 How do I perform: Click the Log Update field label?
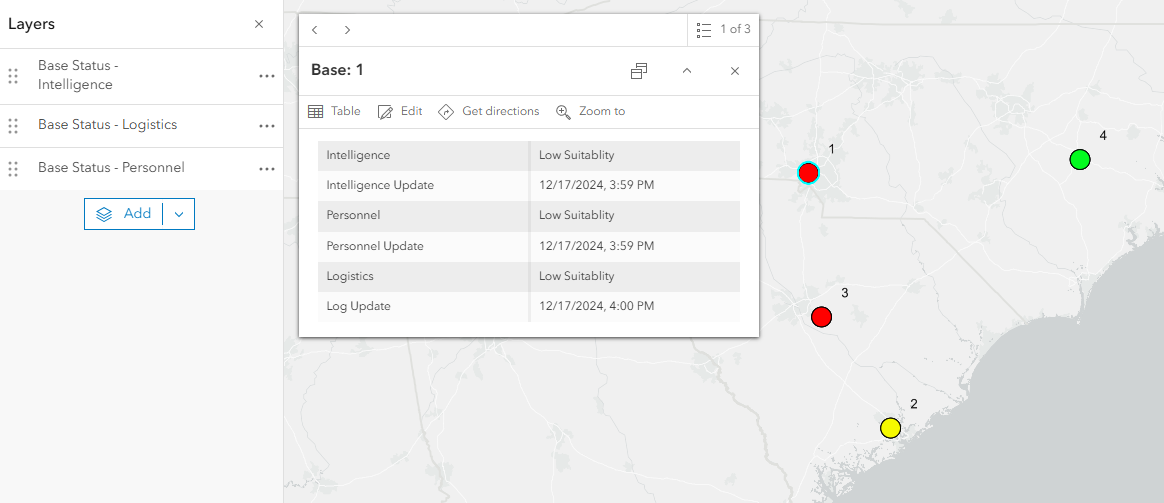pos(359,306)
